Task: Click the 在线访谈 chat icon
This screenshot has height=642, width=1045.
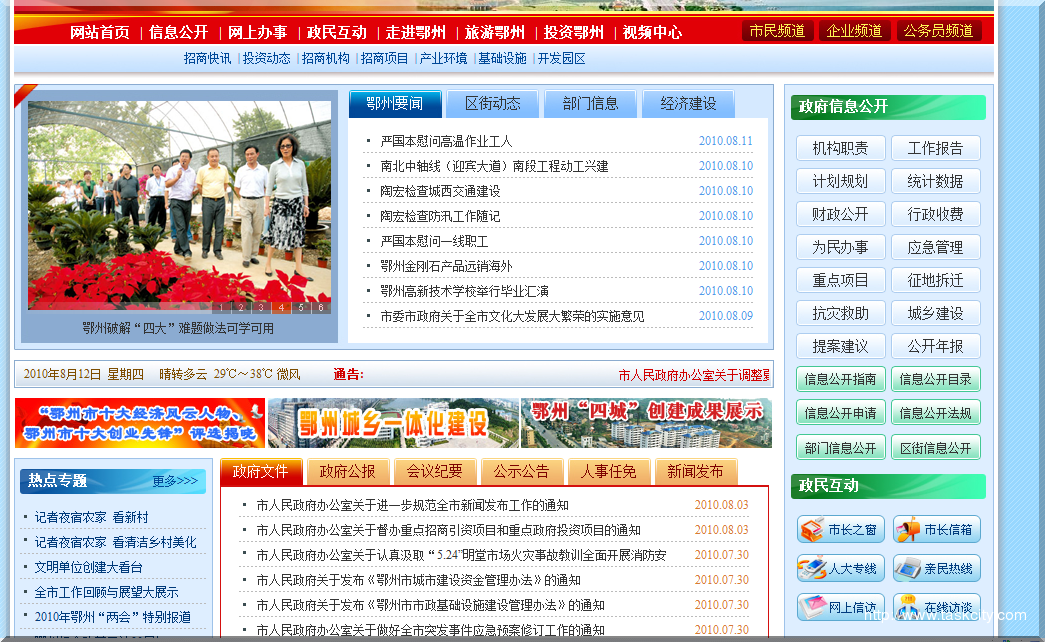Action: [909, 606]
